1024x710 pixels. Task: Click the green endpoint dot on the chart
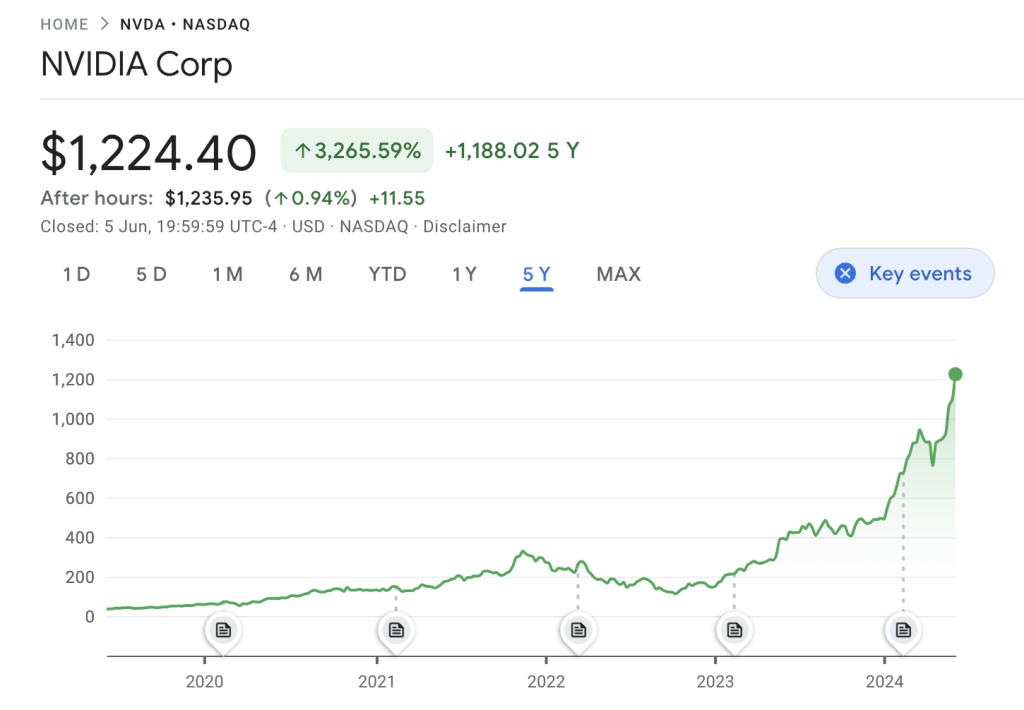coord(955,374)
